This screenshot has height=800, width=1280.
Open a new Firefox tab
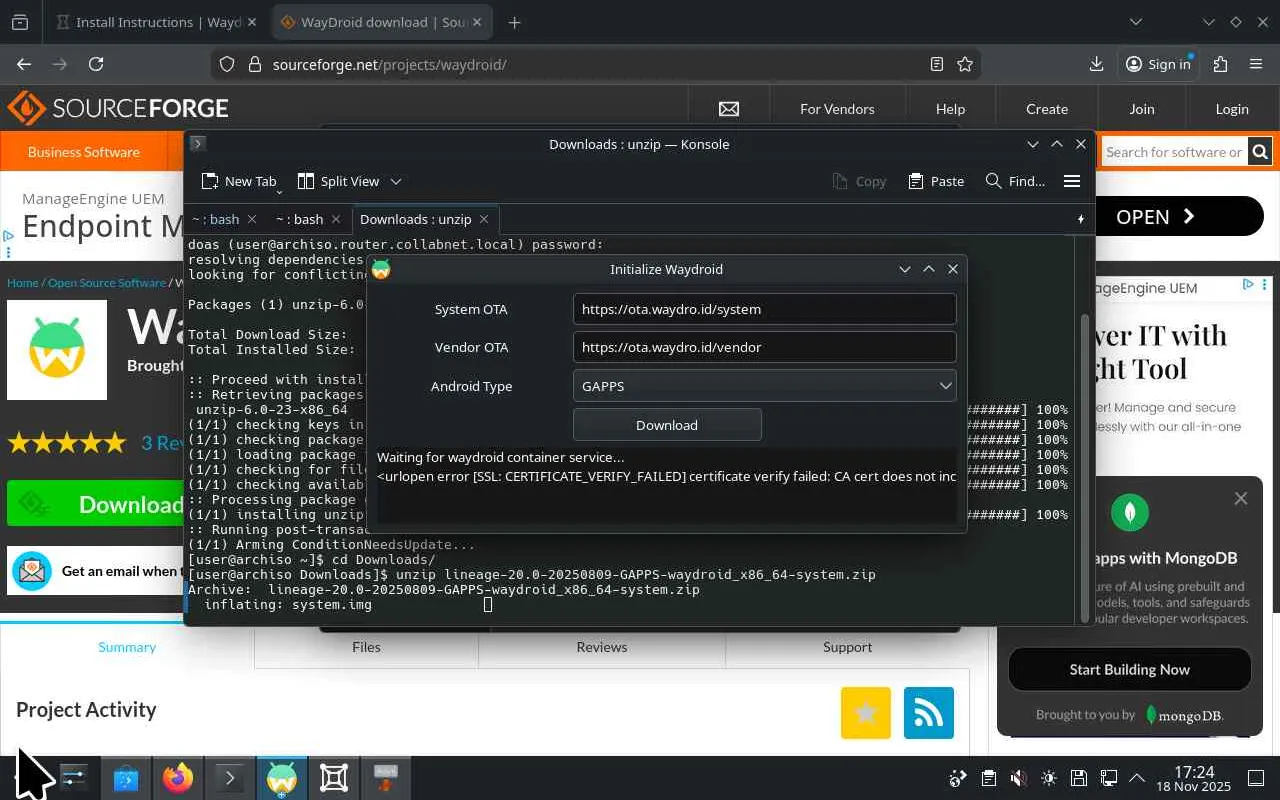(514, 22)
